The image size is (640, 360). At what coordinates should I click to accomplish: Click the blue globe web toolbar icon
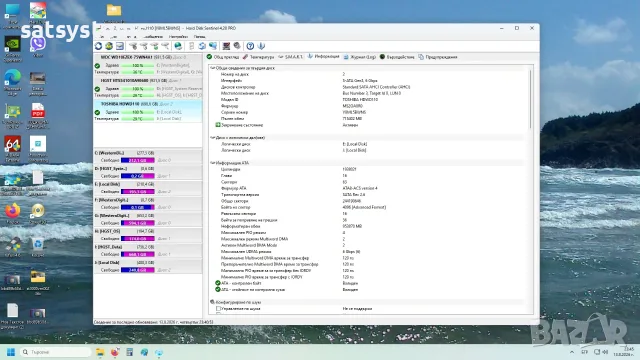[x=178, y=46]
